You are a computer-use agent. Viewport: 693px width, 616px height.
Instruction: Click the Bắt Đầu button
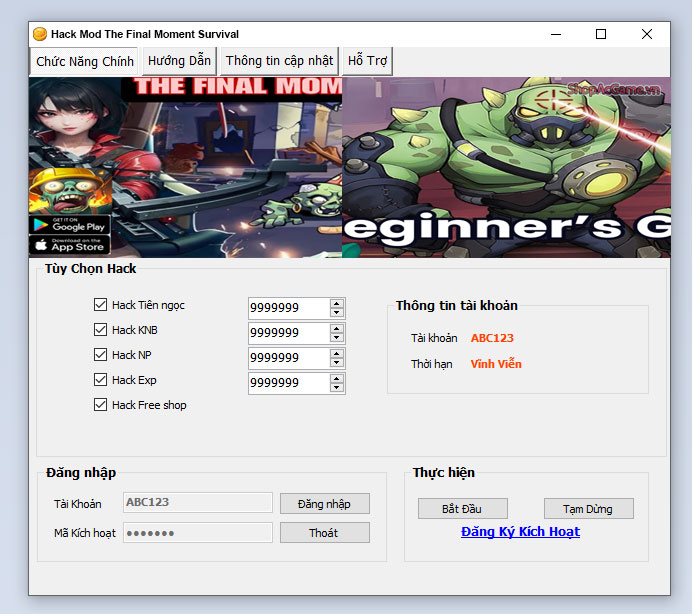(463, 509)
